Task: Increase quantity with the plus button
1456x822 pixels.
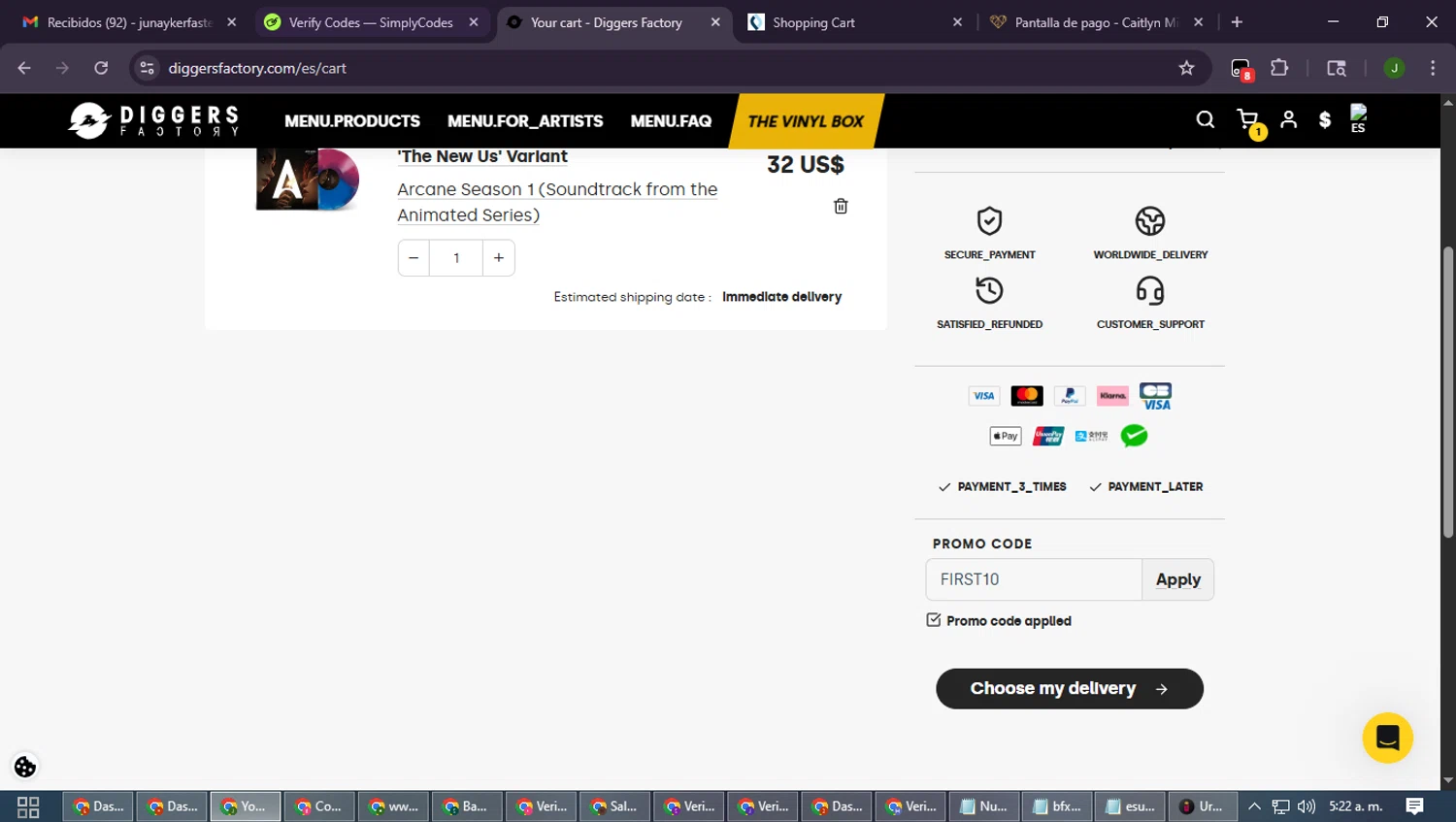Action: pos(499,258)
